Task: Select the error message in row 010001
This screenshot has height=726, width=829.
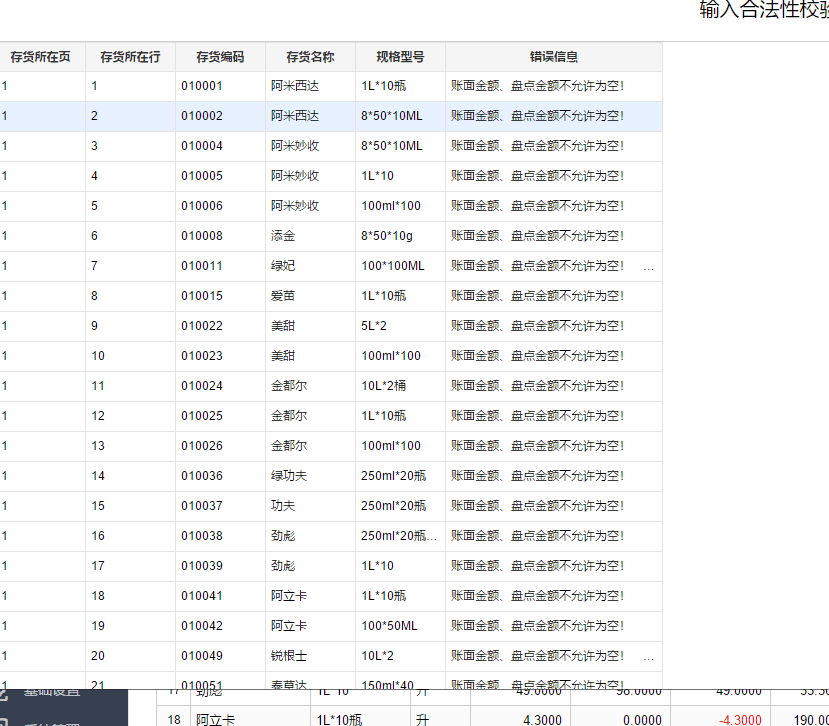Action: [x=538, y=86]
